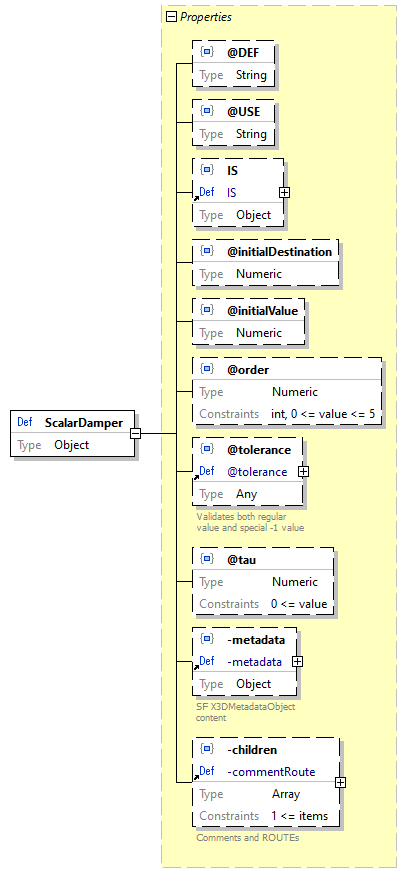Click the 'SF X3DMetadataObject content' annotation

tap(245, 712)
